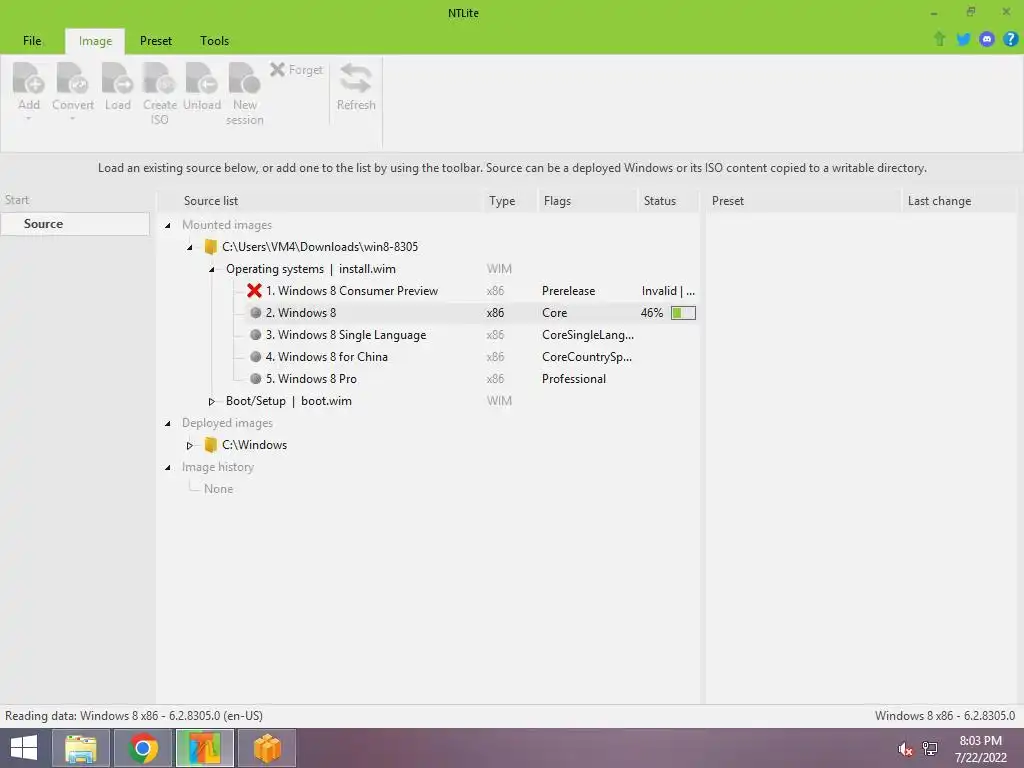Viewport: 1024px width, 768px height.
Task: Expand the Boot/Setup boot.wim node
Action: tap(212, 401)
